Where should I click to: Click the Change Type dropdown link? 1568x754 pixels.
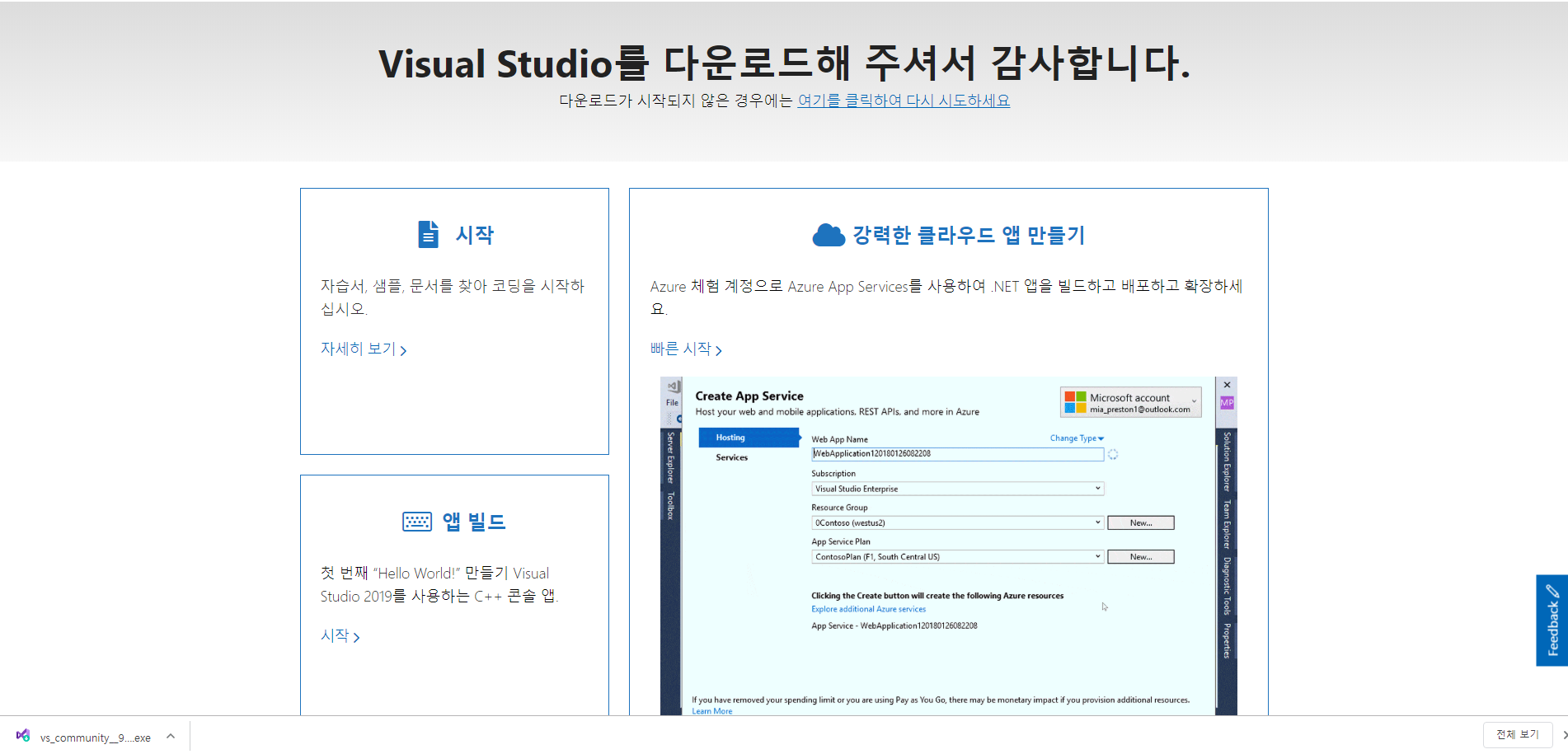(x=1077, y=438)
